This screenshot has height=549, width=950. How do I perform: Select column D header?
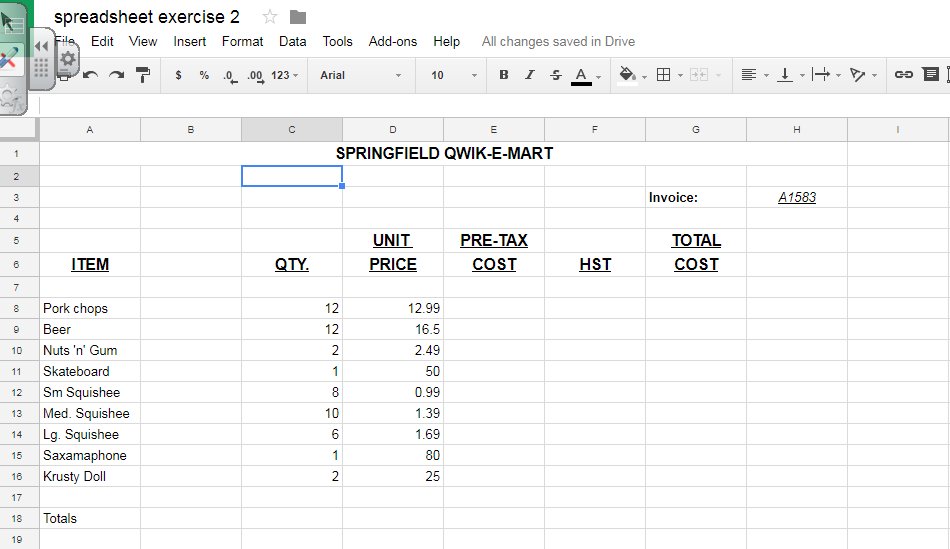click(393, 130)
